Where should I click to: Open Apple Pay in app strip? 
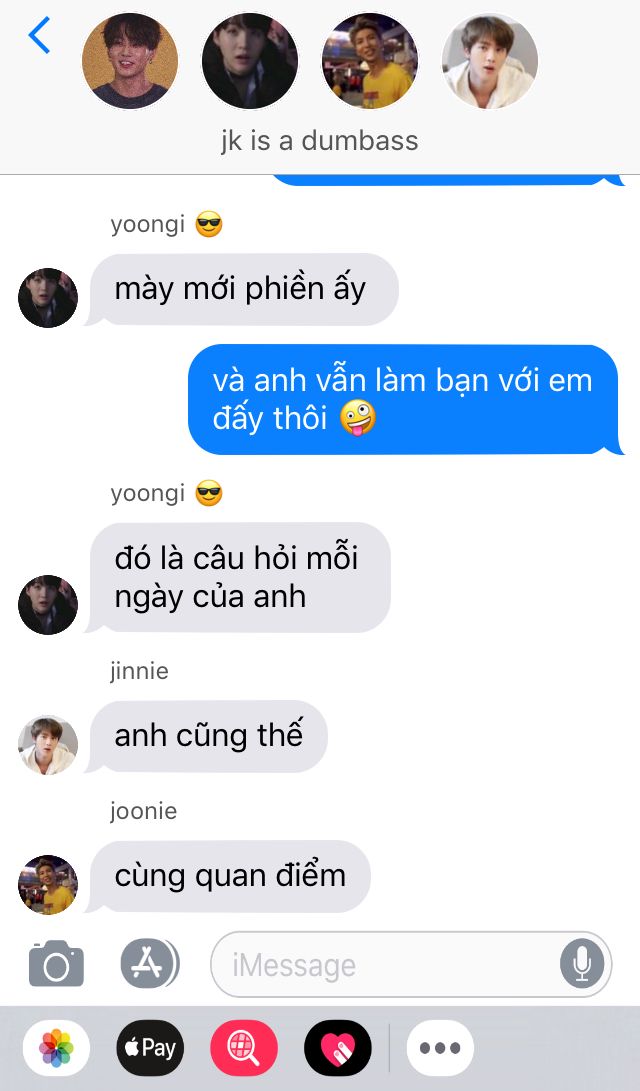pos(150,1048)
